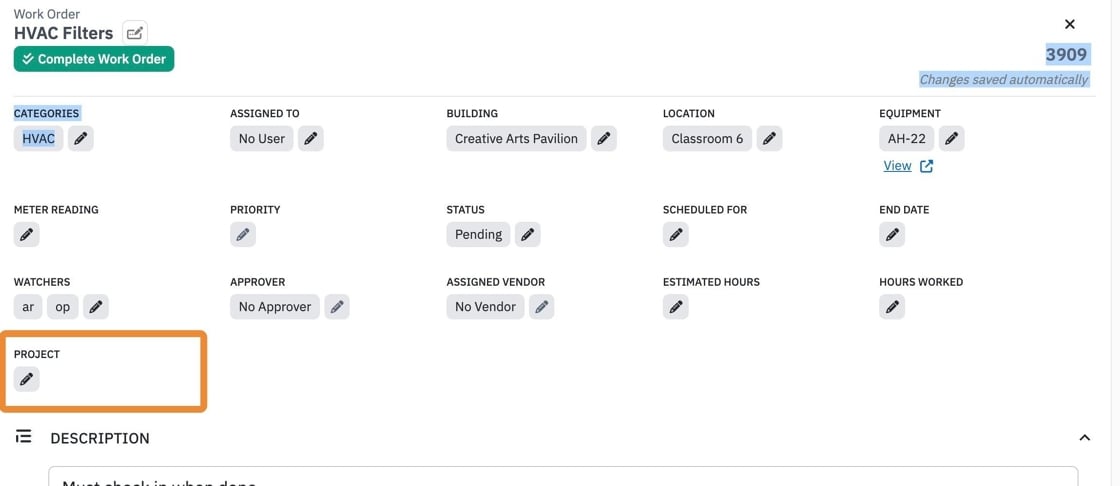Edit the Priority pencil icon
Image resolution: width=1120 pixels, height=486 pixels.
coord(243,234)
